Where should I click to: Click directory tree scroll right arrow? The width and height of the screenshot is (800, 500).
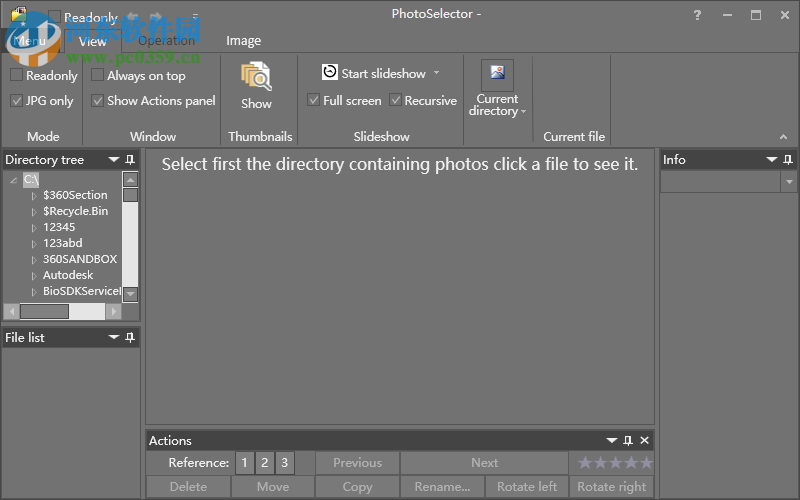pyautogui.click(x=113, y=311)
